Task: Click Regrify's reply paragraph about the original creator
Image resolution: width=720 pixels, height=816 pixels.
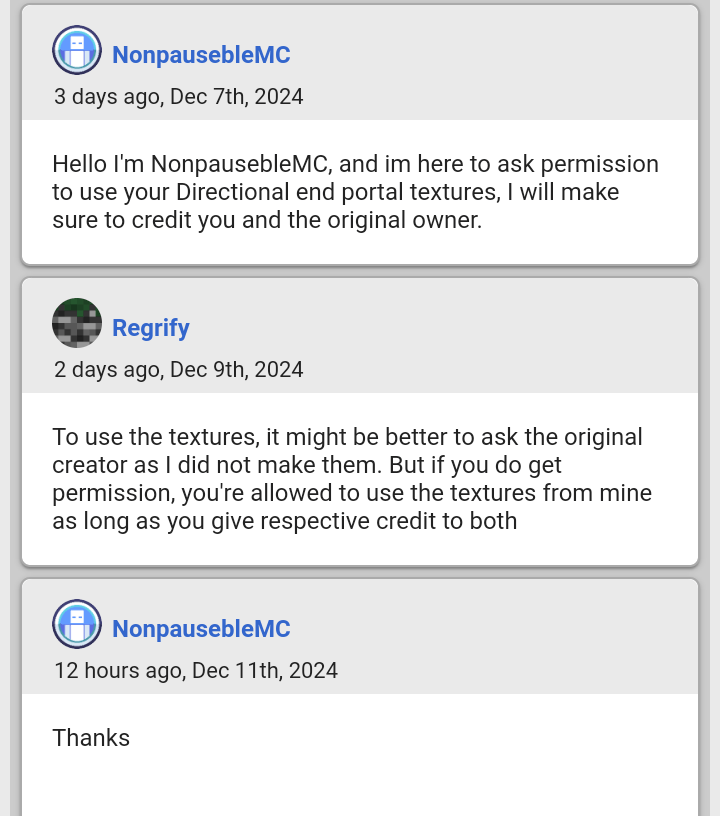Action: tap(352, 479)
